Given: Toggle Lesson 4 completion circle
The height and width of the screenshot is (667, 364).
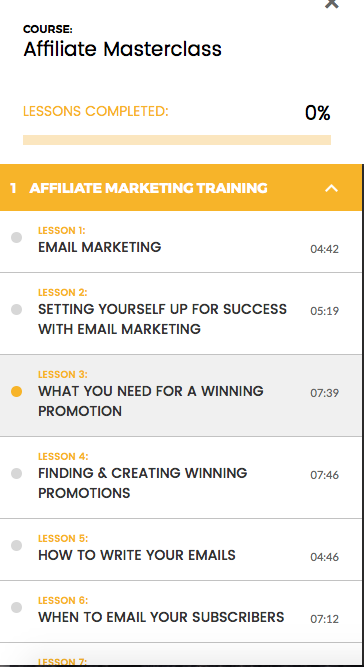Looking at the screenshot, I should pos(17,473).
